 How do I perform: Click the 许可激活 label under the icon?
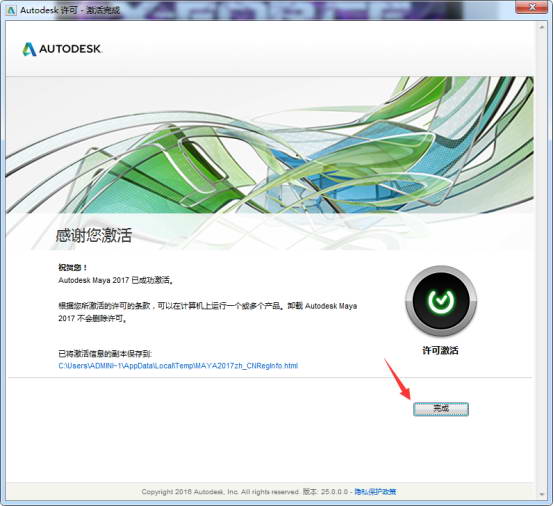(x=440, y=350)
